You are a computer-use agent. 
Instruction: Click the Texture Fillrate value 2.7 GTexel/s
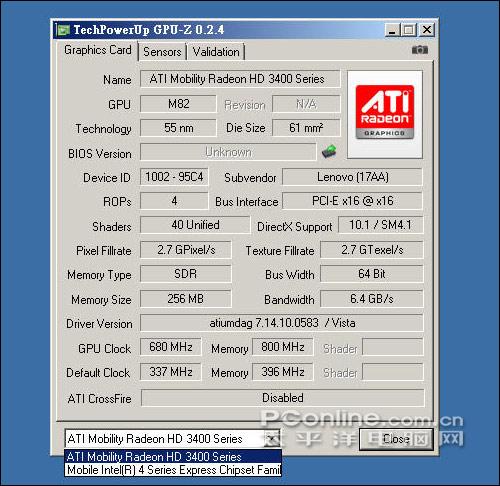point(372,250)
